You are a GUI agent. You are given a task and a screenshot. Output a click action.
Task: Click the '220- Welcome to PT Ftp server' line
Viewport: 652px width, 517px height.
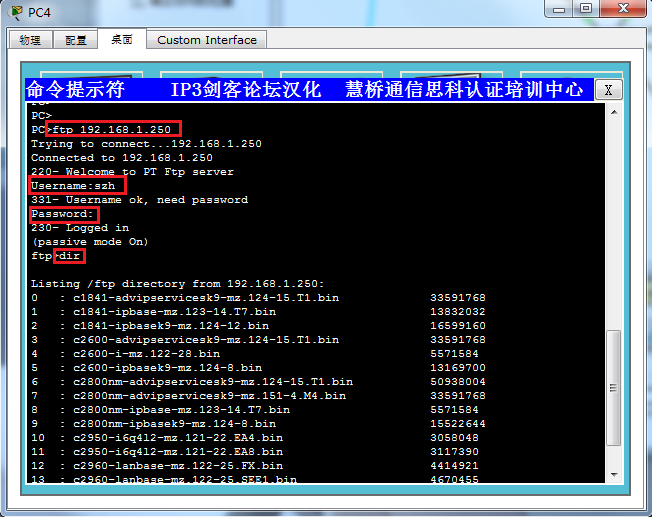point(132,172)
